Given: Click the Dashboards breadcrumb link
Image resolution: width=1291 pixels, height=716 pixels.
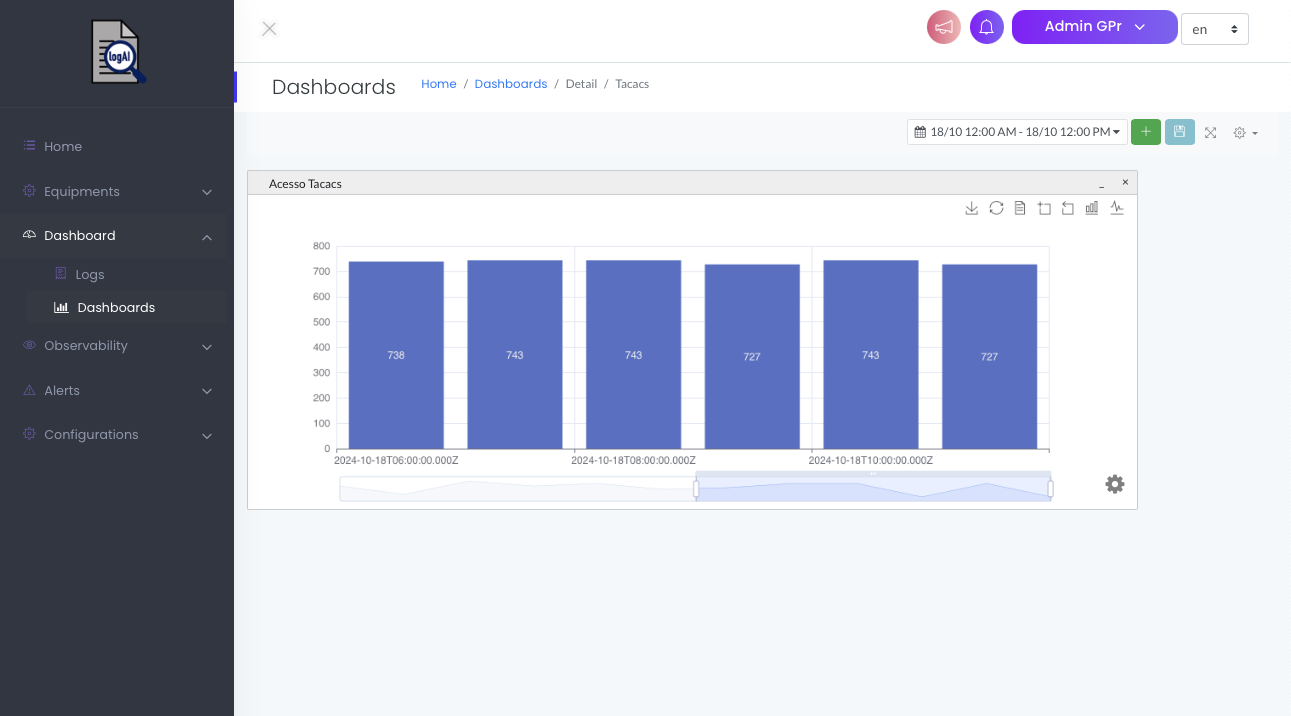Looking at the screenshot, I should (510, 84).
